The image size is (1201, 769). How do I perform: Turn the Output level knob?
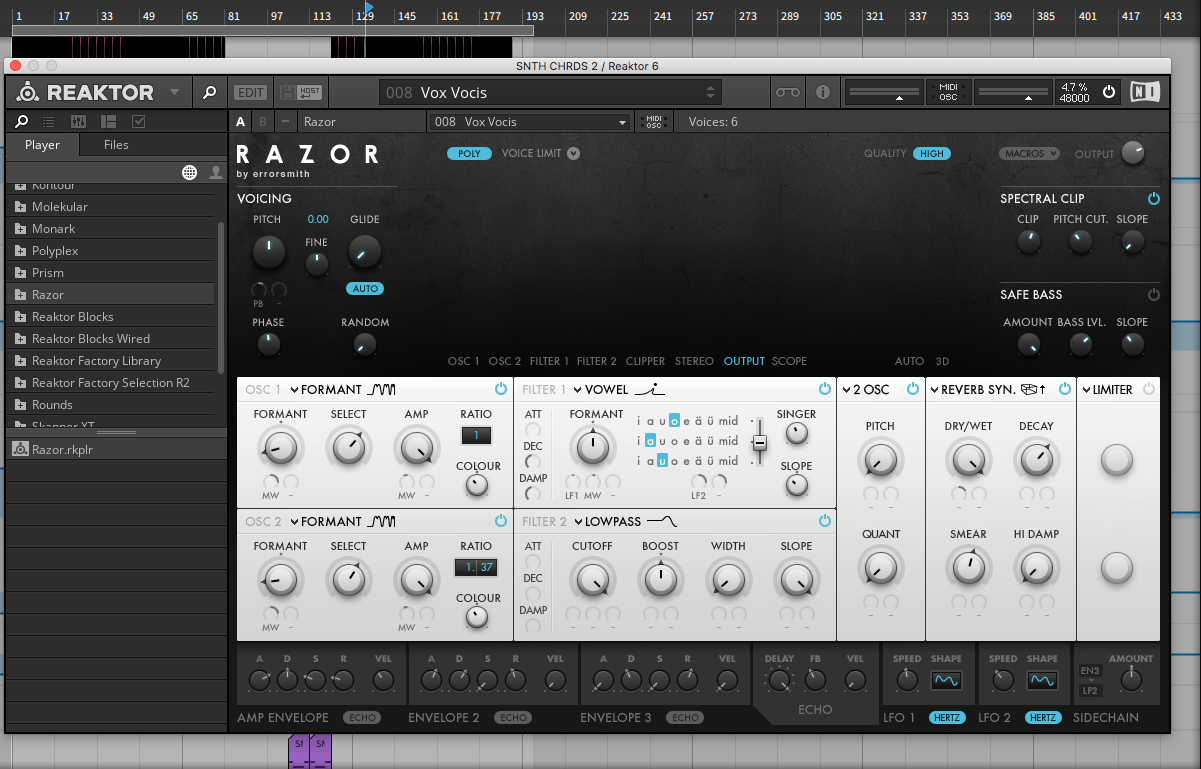1133,153
